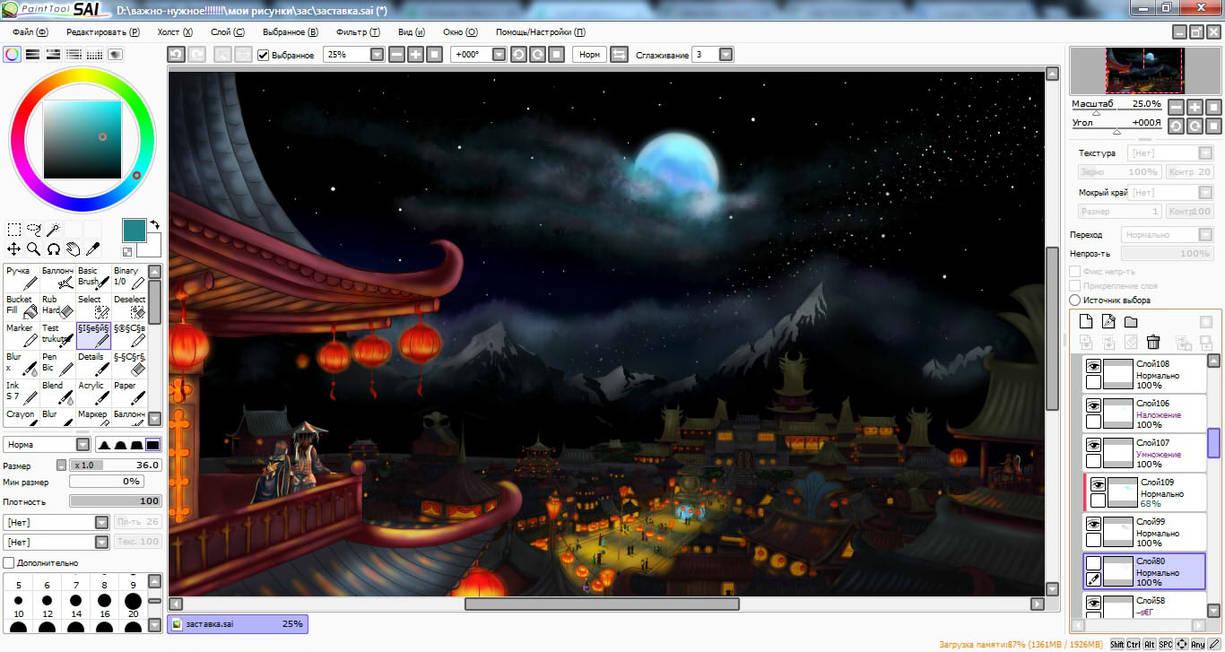The image size is (1225, 652).
Task: Select the rectangular selection tool
Action: 14,230
